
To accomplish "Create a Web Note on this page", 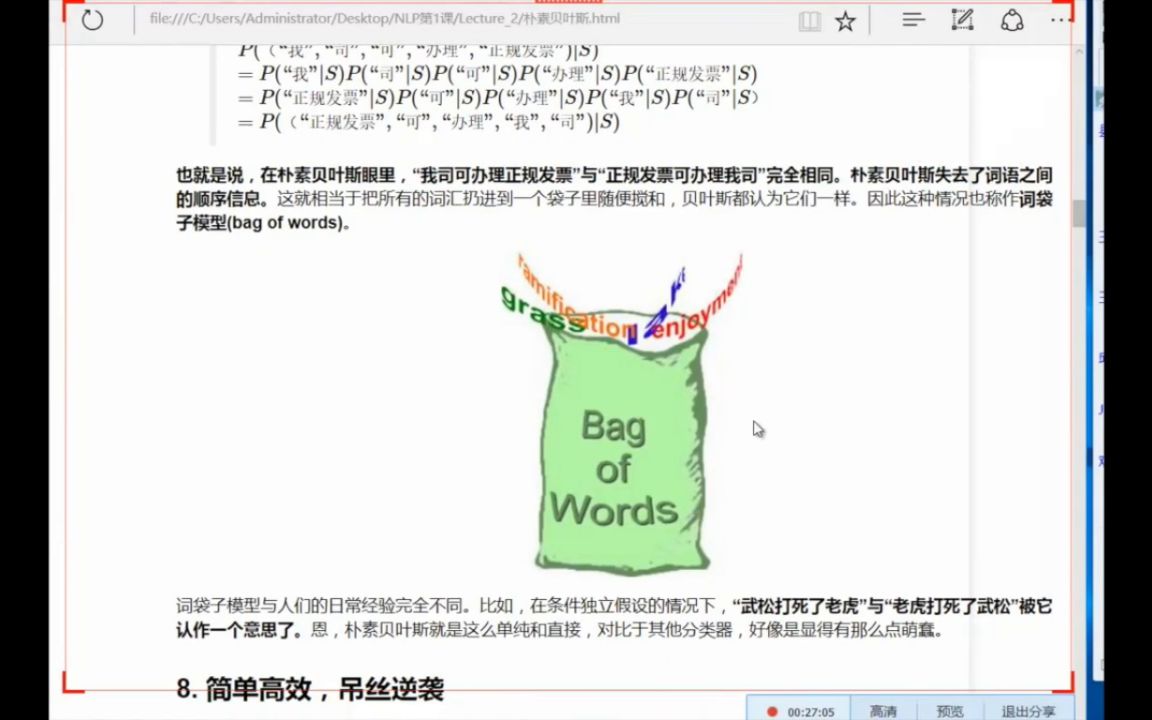I will (x=961, y=19).
